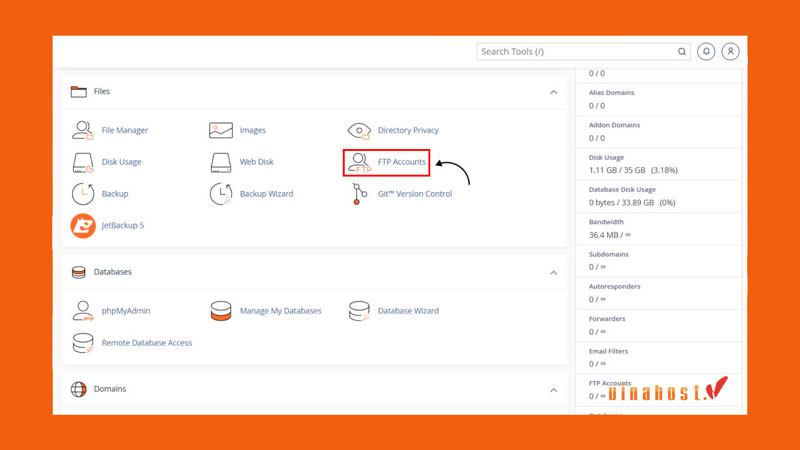Click the orange JetBackup 5 icon
Viewport: 800px width, 450px height.
83,226
